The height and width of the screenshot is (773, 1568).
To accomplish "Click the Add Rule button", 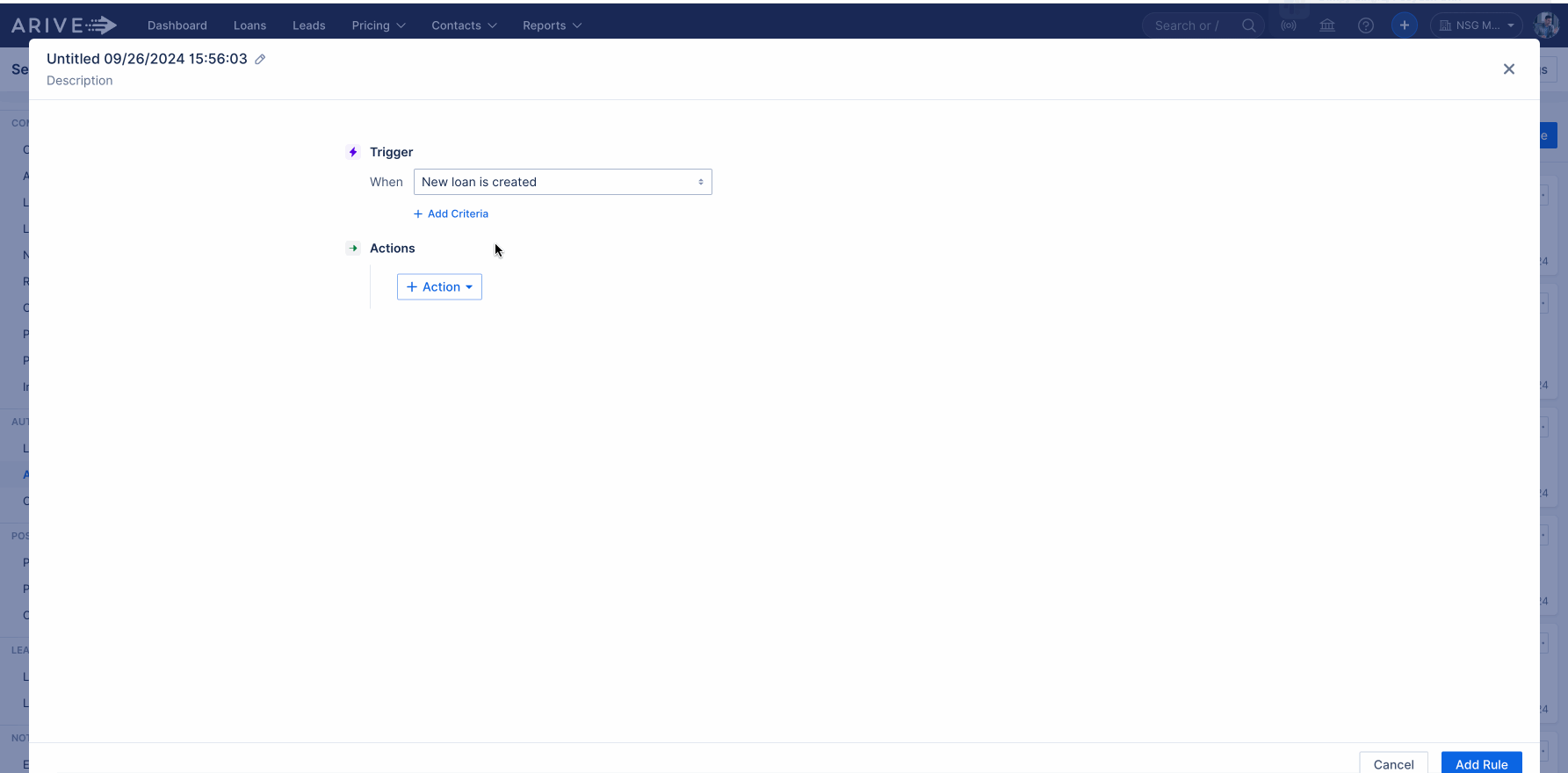I will pyautogui.click(x=1481, y=763).
